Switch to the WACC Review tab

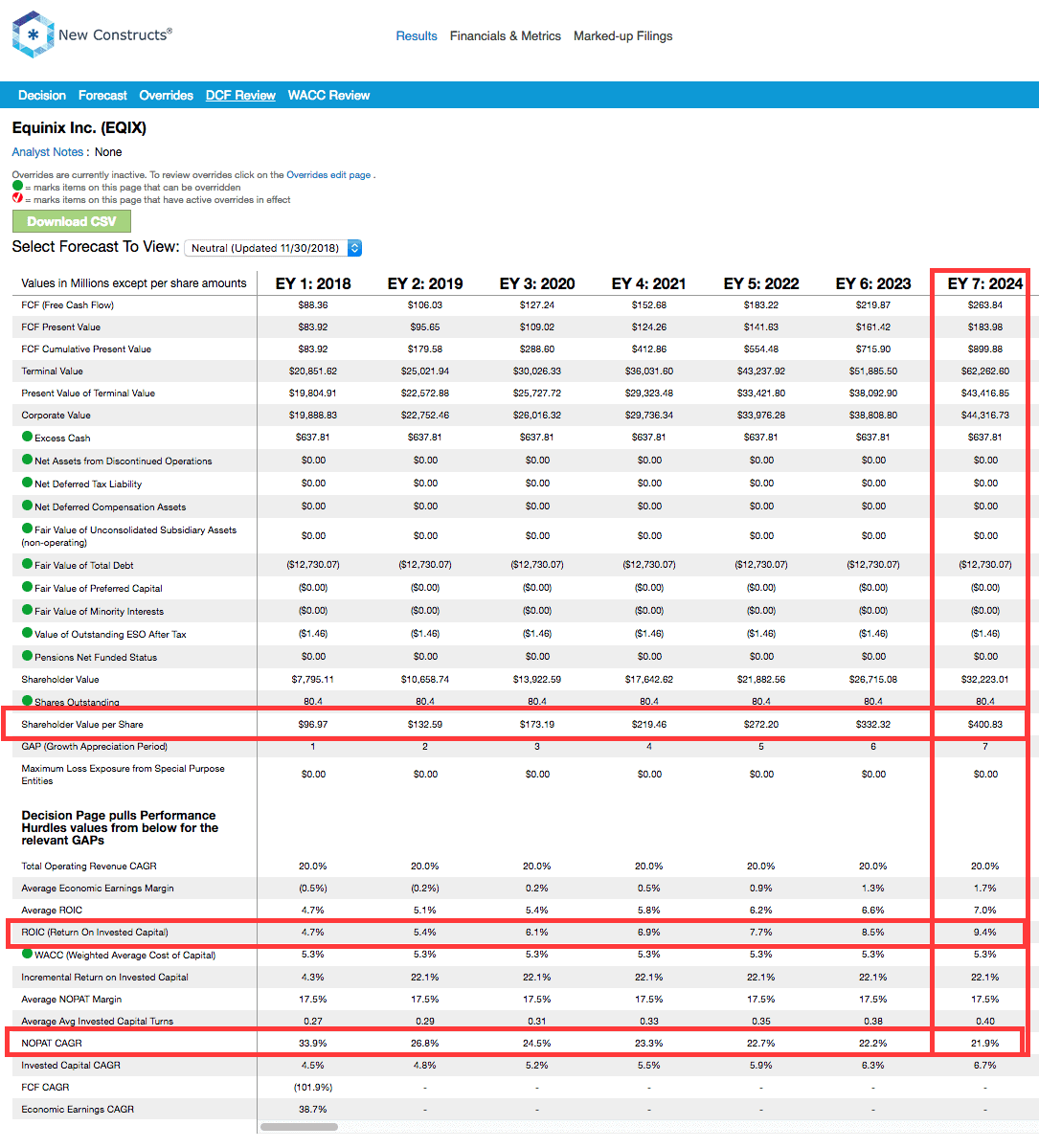[x=328, y=95]
